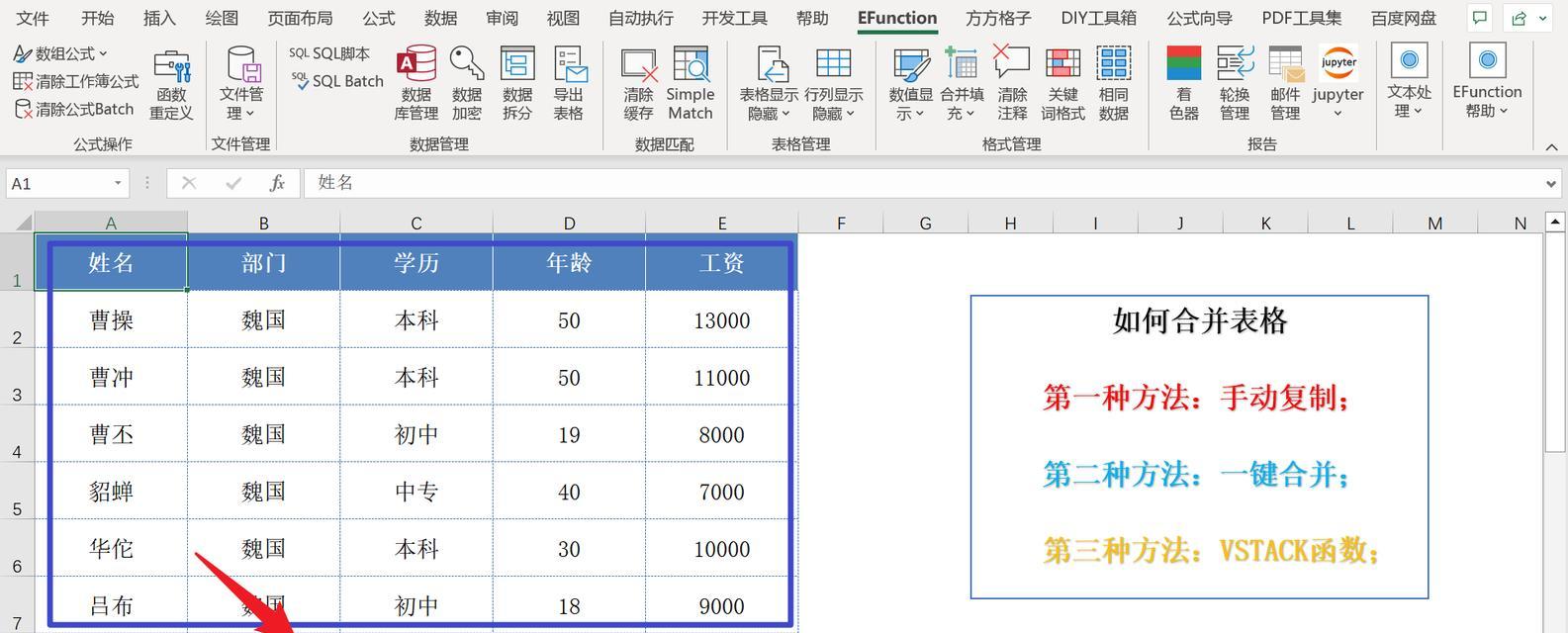Open the 文件 tab
The height and width of the screenshot is (633, 1568).
33,18
